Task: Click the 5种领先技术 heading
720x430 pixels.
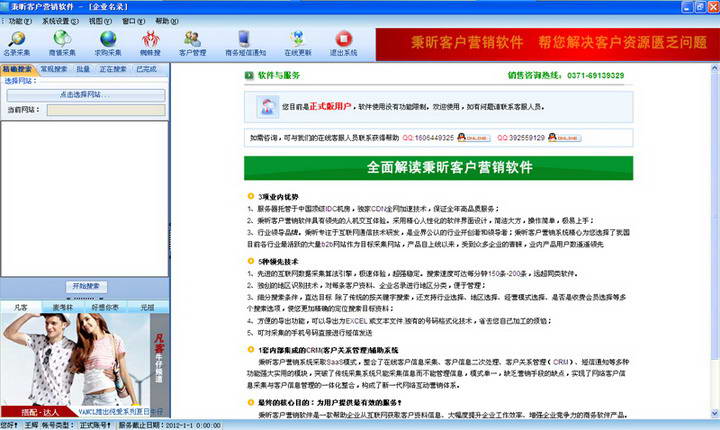Action: (x=278, y=261)
